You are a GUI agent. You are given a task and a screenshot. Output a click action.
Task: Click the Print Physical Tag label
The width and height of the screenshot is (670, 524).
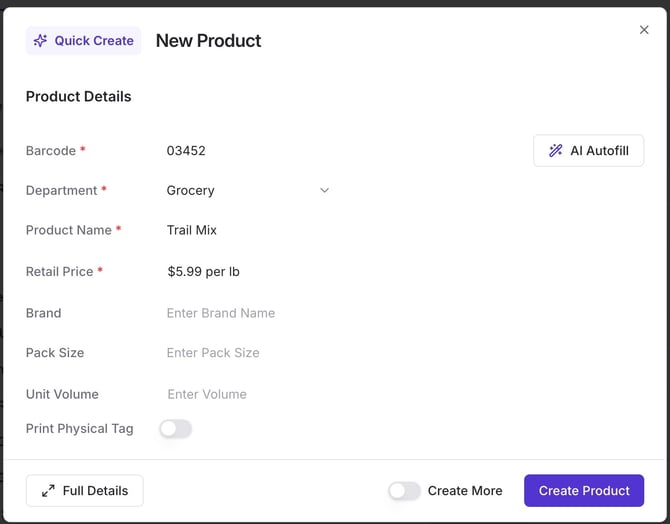pos(80,428)
